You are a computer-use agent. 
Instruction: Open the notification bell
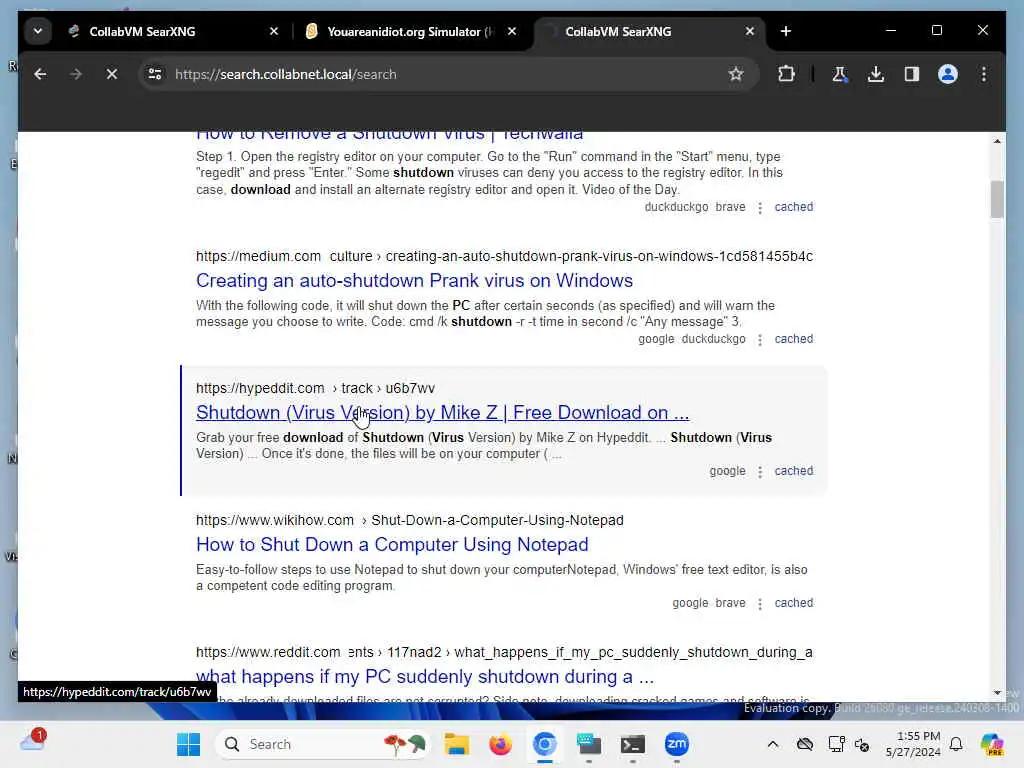coord(956,744)
